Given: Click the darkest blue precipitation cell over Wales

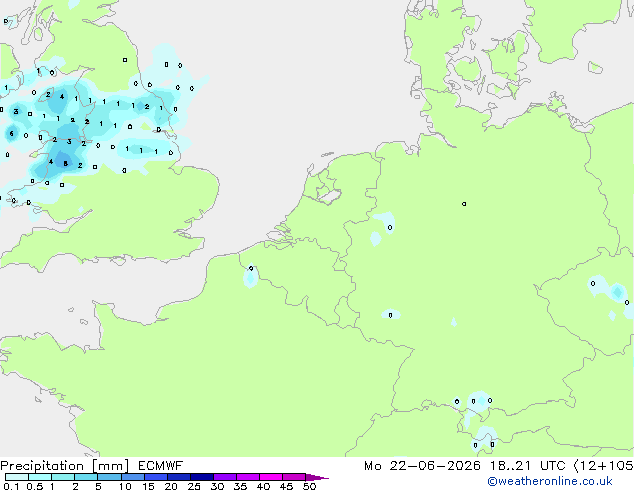Looking at the screenshot, I should [64, 161].
